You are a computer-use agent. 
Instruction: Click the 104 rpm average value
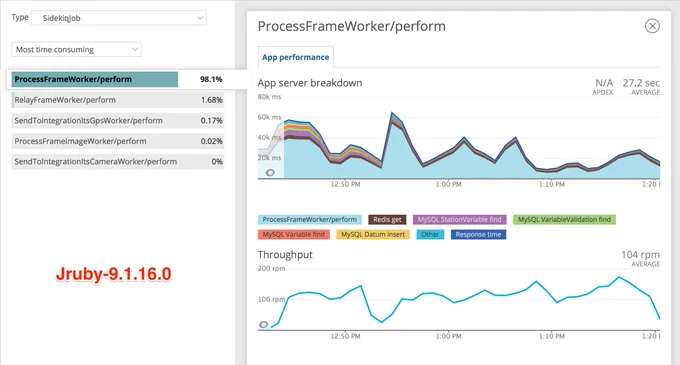pos(640,254)
